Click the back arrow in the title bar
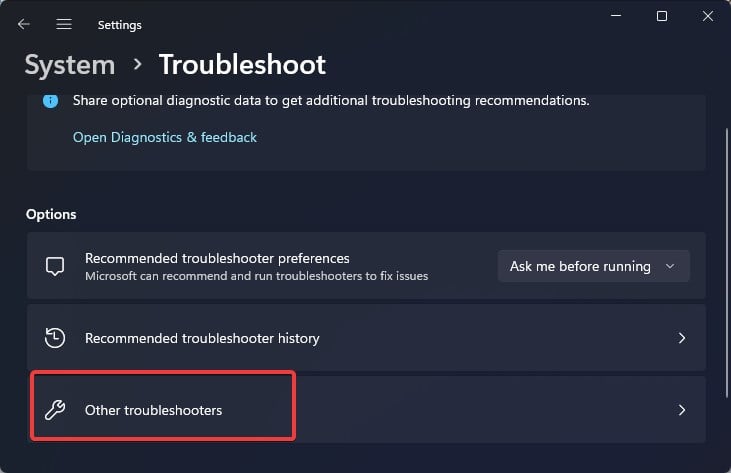731x473 pixels. pyautogui.click(x=24, y=24)
